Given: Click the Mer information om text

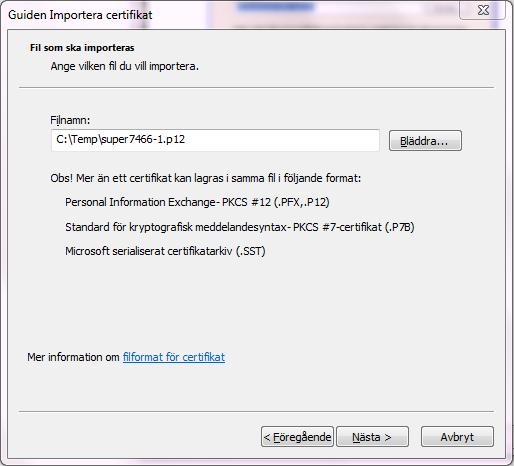Looking at the screenshot, I should (x=73, y=357).
